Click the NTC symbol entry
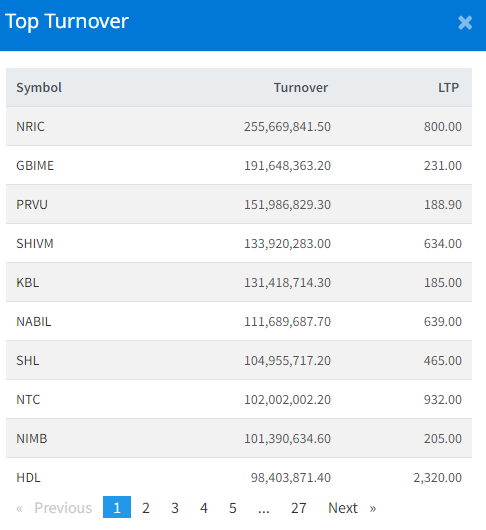This screenshot has width=486, height=530. tap(28, 400)
